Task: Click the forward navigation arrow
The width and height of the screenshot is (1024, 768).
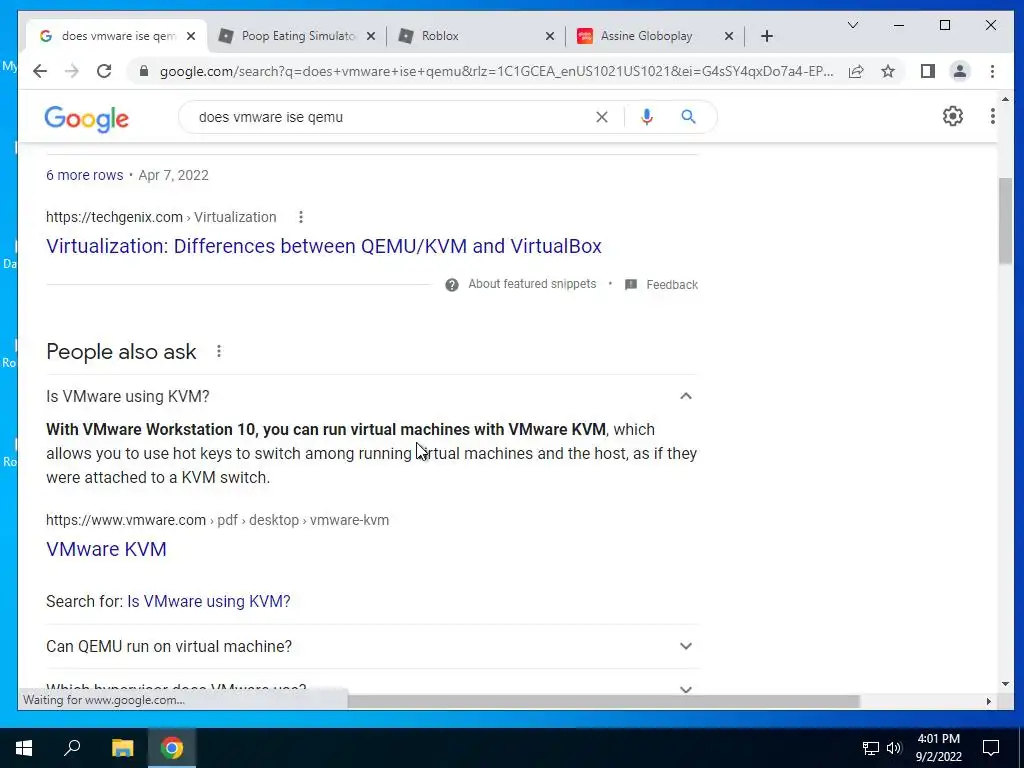Action: [x=72, y=71]
